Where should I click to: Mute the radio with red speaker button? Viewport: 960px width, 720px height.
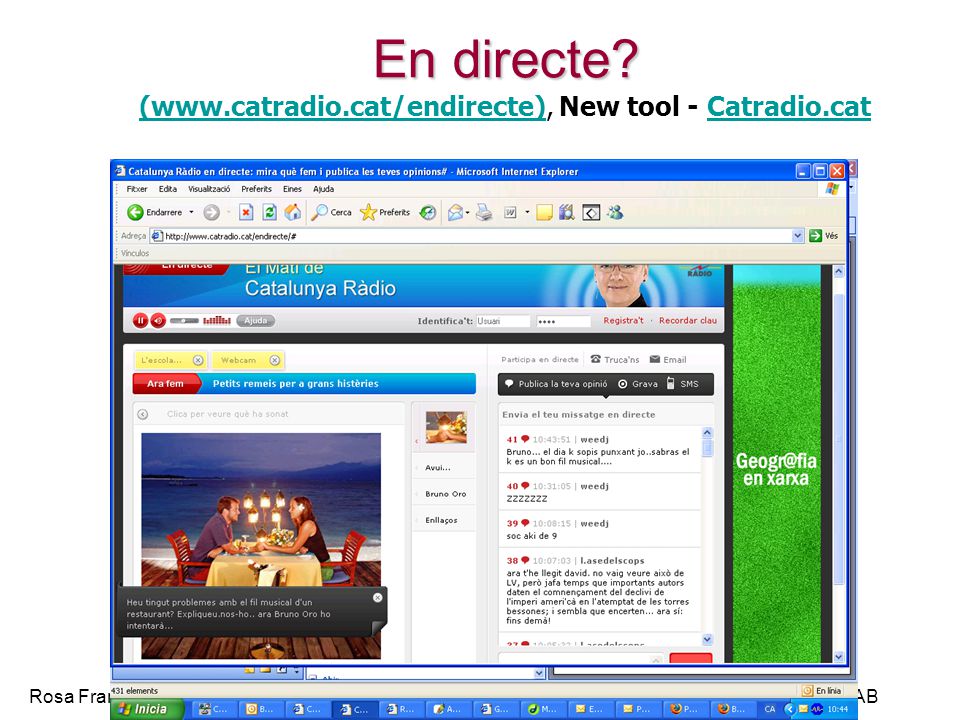[159, 320]
